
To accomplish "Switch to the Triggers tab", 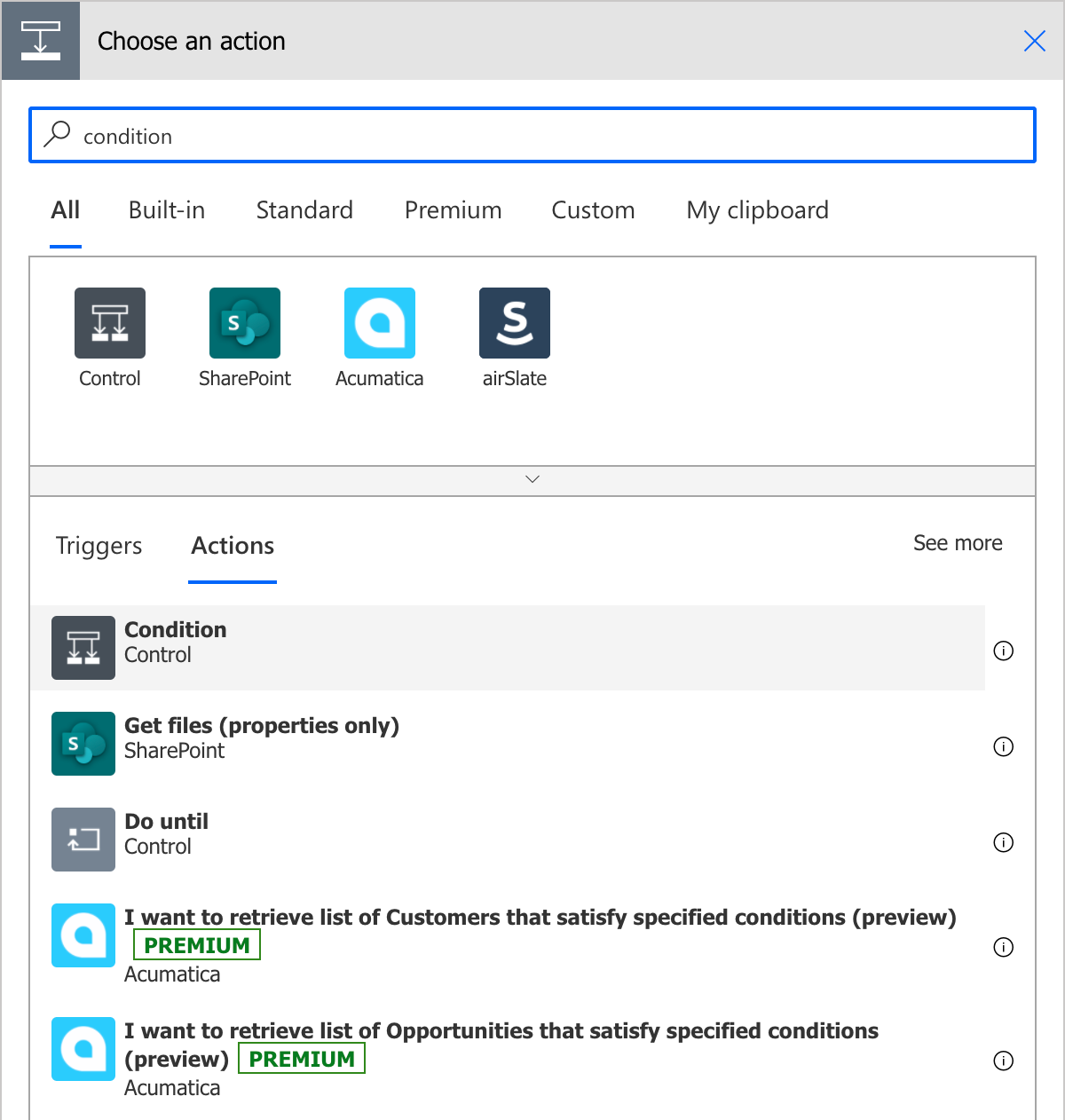I will click(x=99, y=546).
